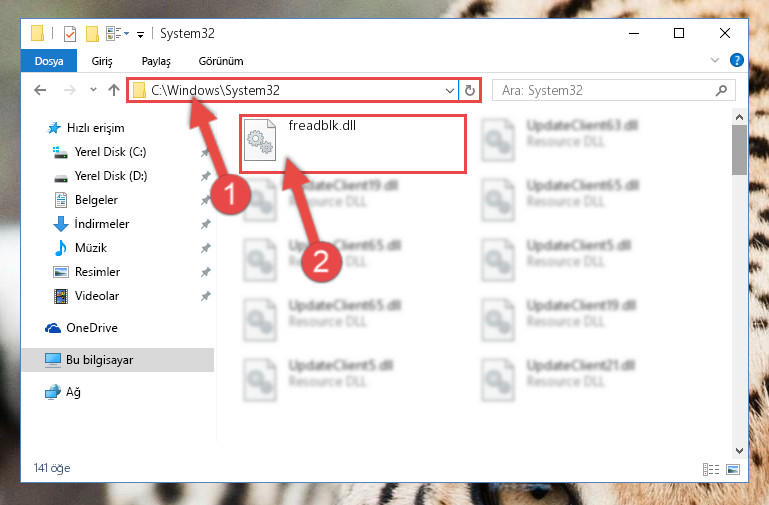
Task: Click the Back navigation arrow
Action: 40,90
